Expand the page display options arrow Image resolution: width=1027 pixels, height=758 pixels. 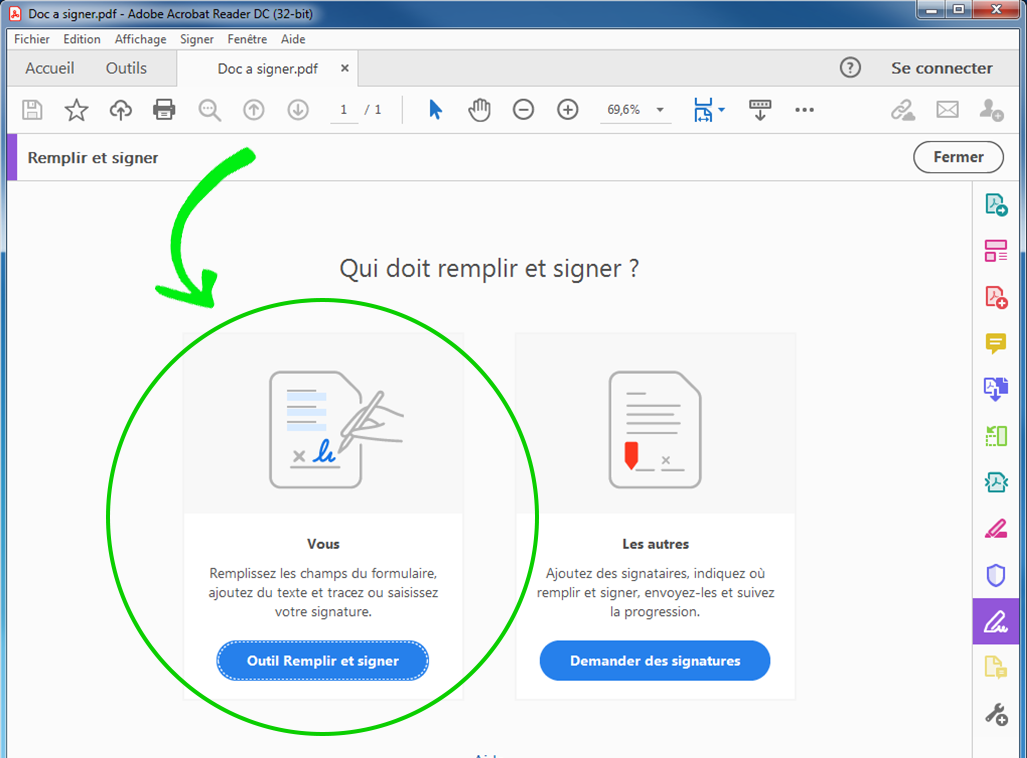click(722, 109)
